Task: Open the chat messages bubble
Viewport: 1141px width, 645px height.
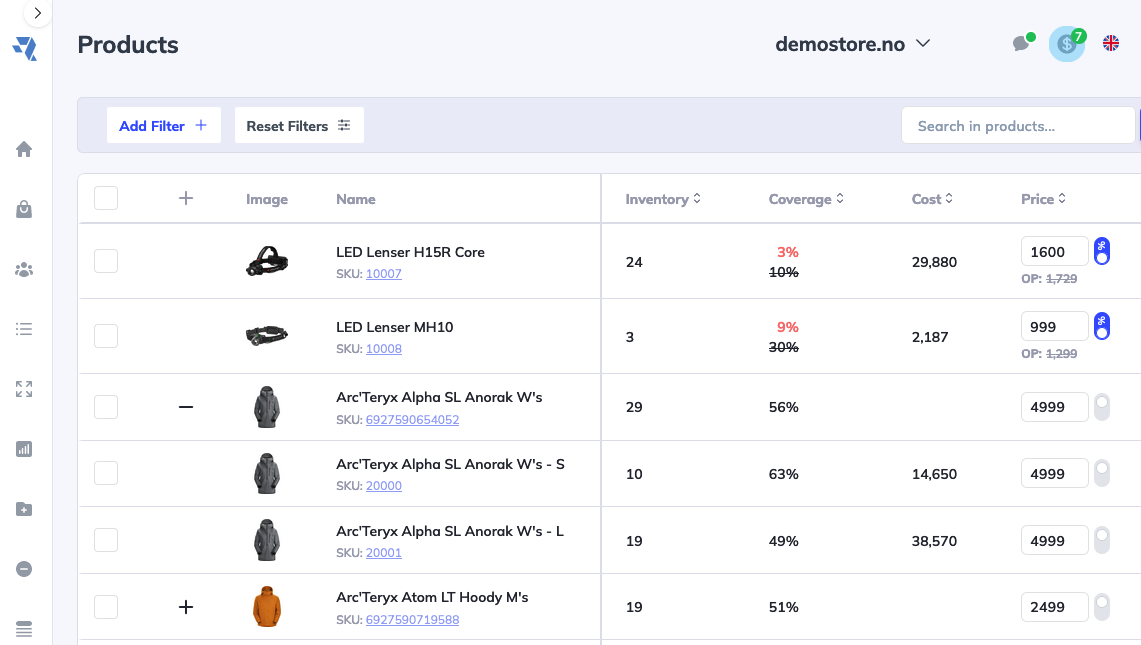Action: pos(1021,44)
